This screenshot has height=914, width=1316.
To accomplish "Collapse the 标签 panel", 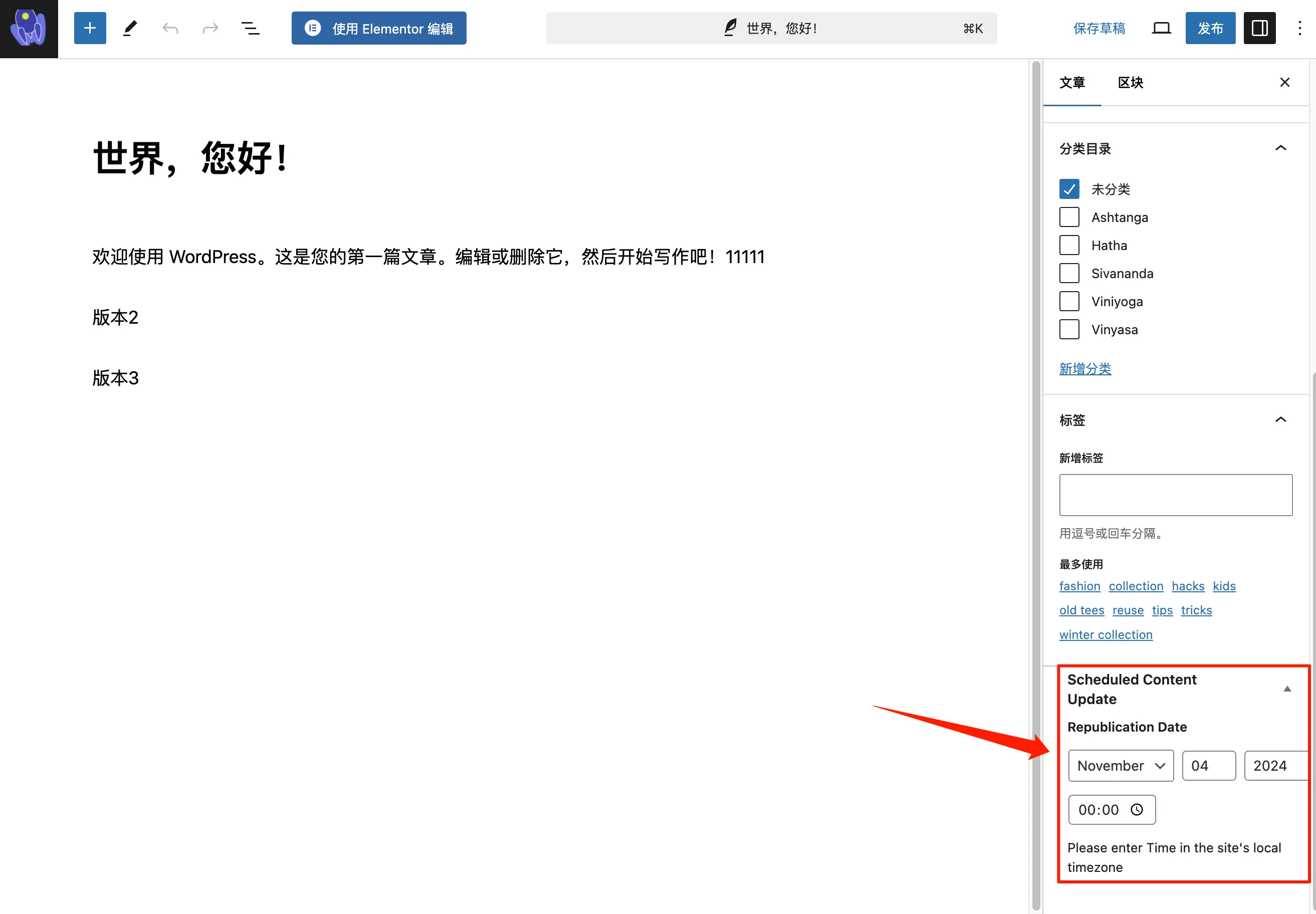I will click(x=1280, y=420).
